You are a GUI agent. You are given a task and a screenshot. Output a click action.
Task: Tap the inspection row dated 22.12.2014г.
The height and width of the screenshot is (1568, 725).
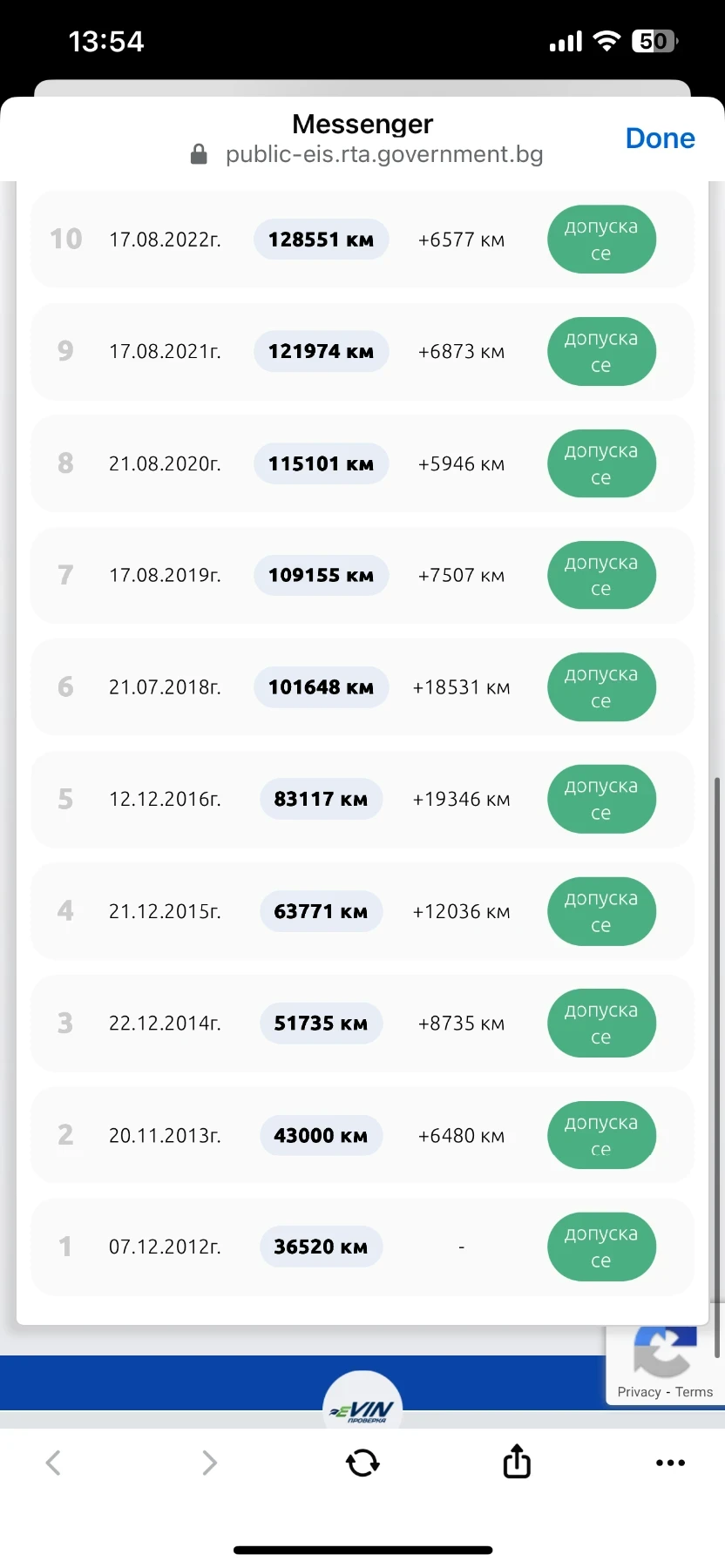(x=165, y=1024)
